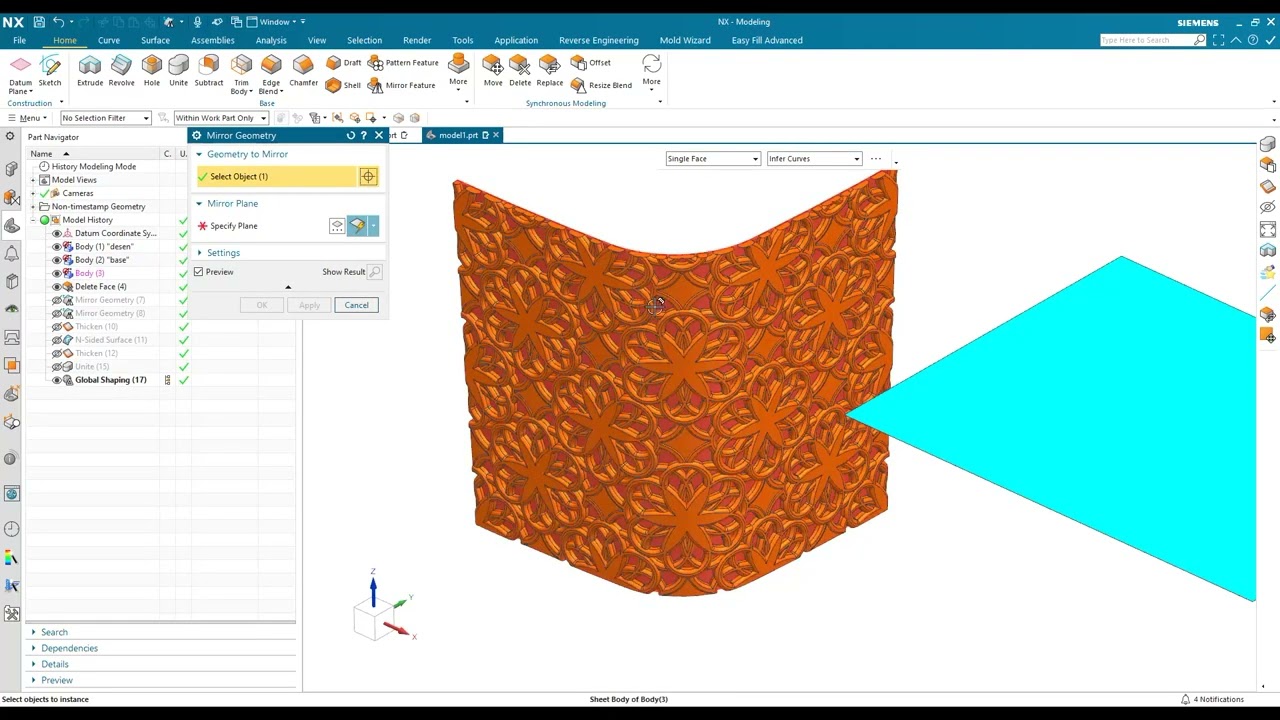Select Replace Face synchronous tool
1280x720 pixels.
point(550,71)
